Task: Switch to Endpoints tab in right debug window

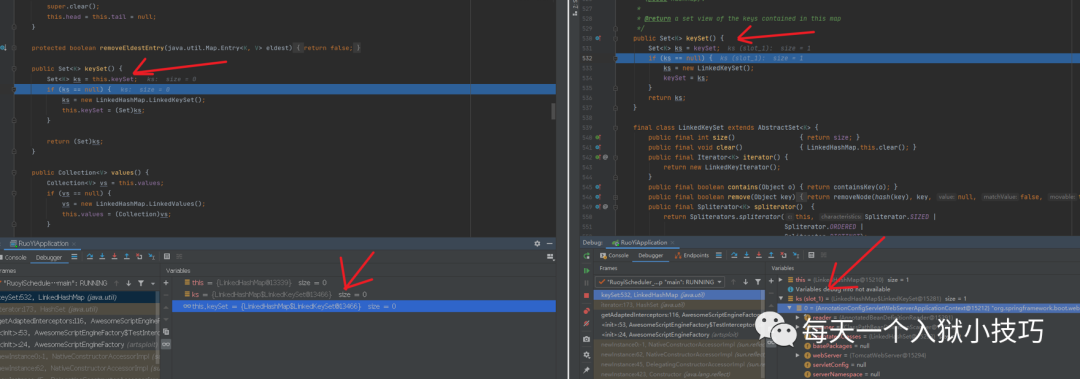Action: 692,256
